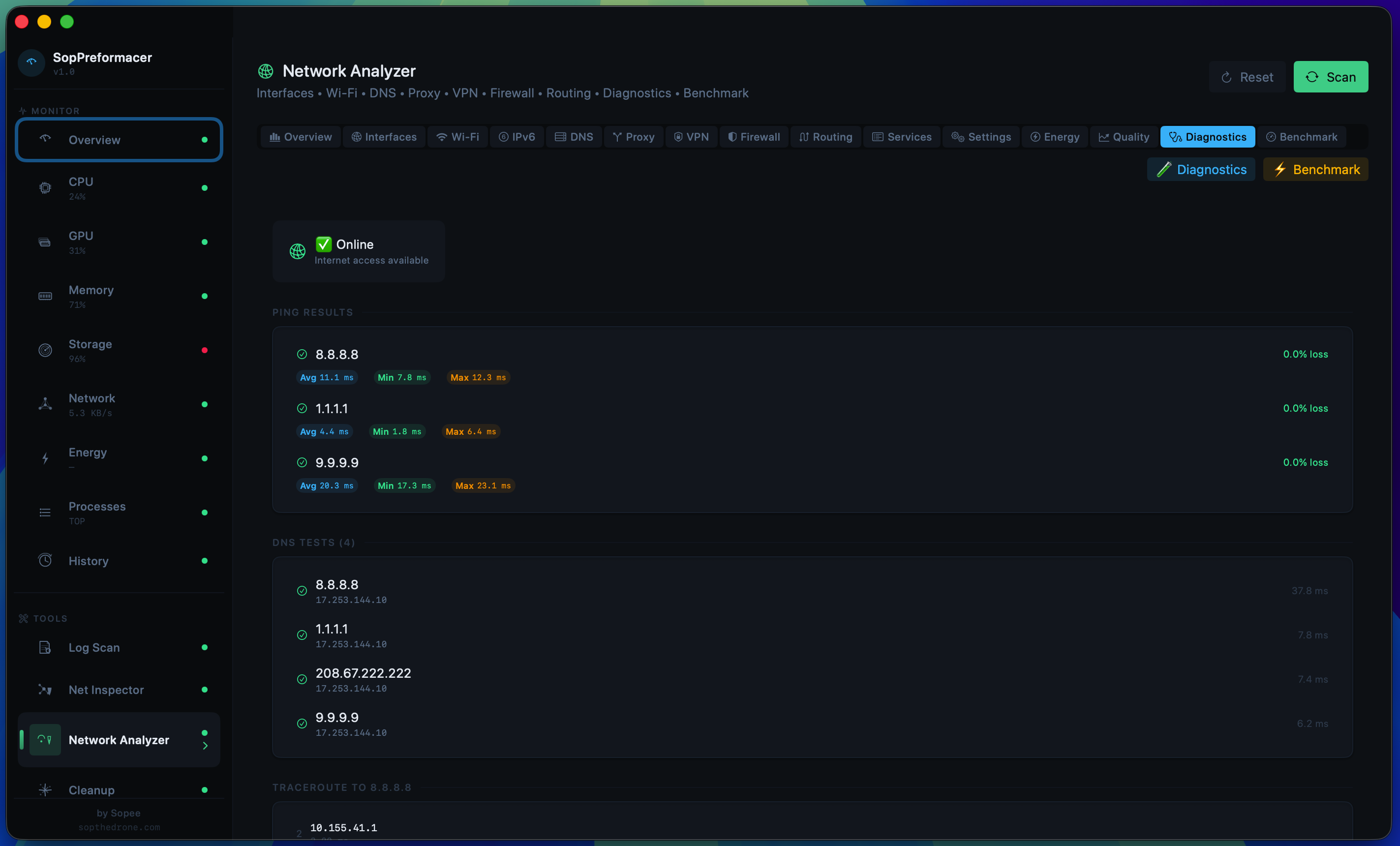Switch to the Firewall tab

coord(754,136)
